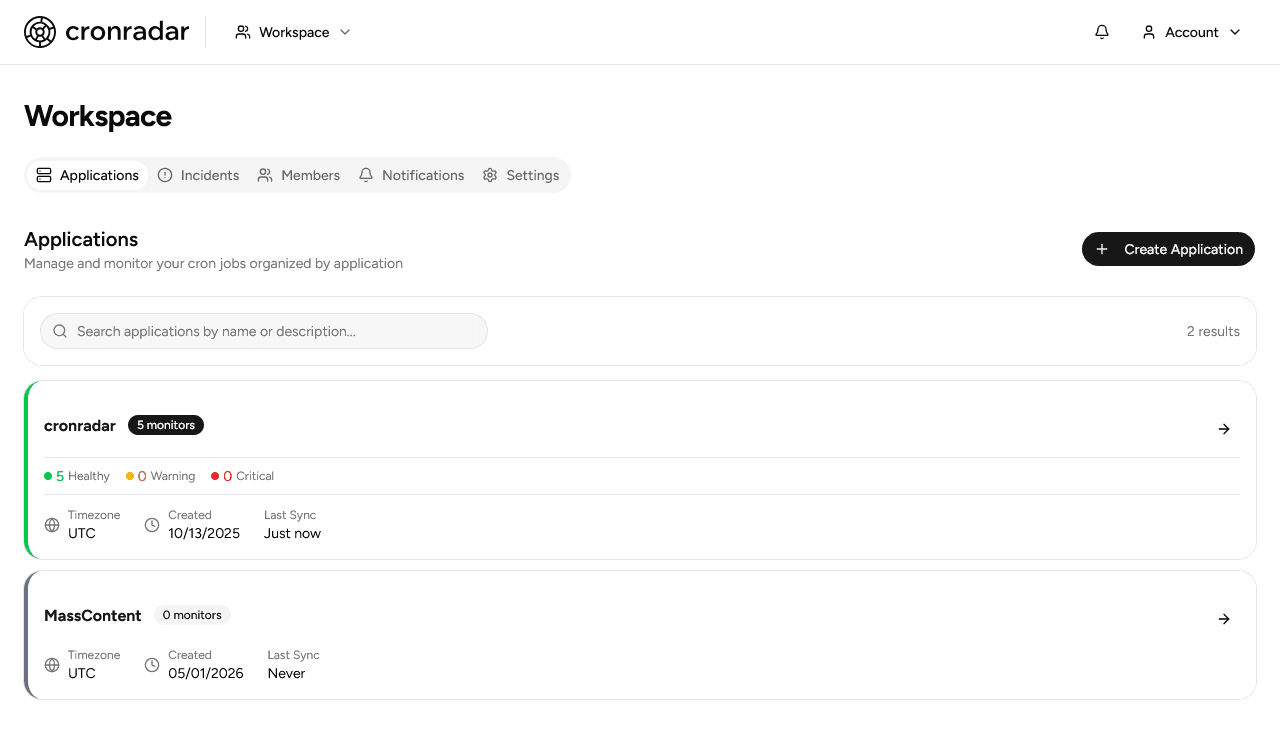The image size is (1280, 731).
Task: Switch to the Incidents tab
Action: click(198, 175)
